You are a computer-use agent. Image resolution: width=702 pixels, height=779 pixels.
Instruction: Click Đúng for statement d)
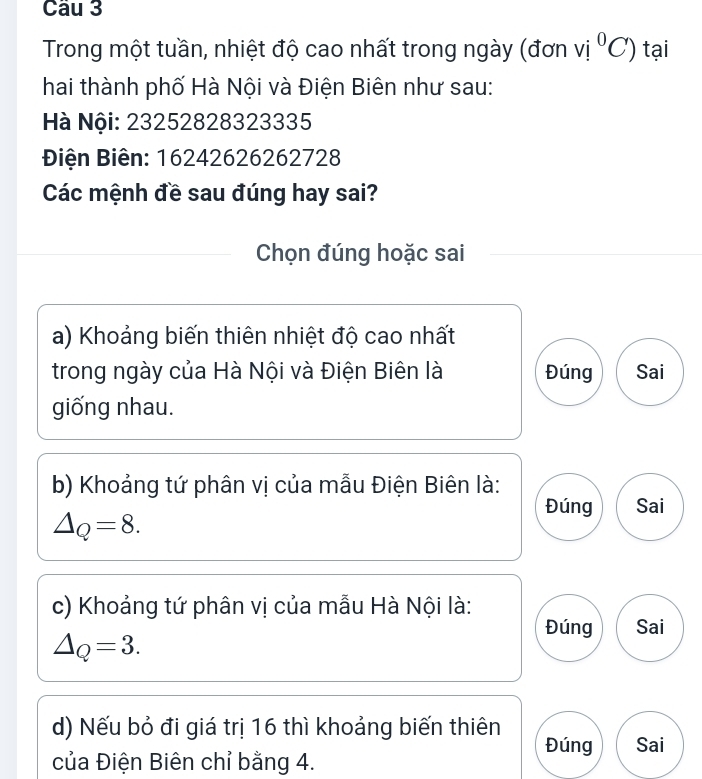(569, 745)
